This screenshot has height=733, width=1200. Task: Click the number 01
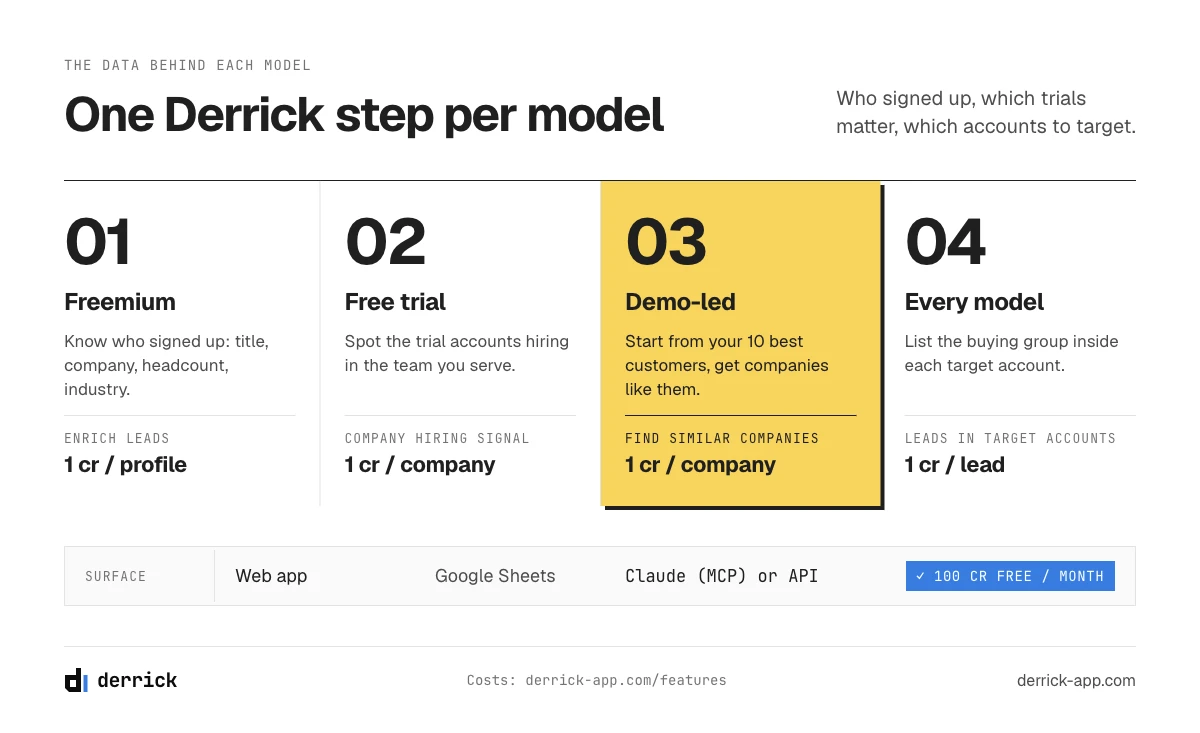98,242
